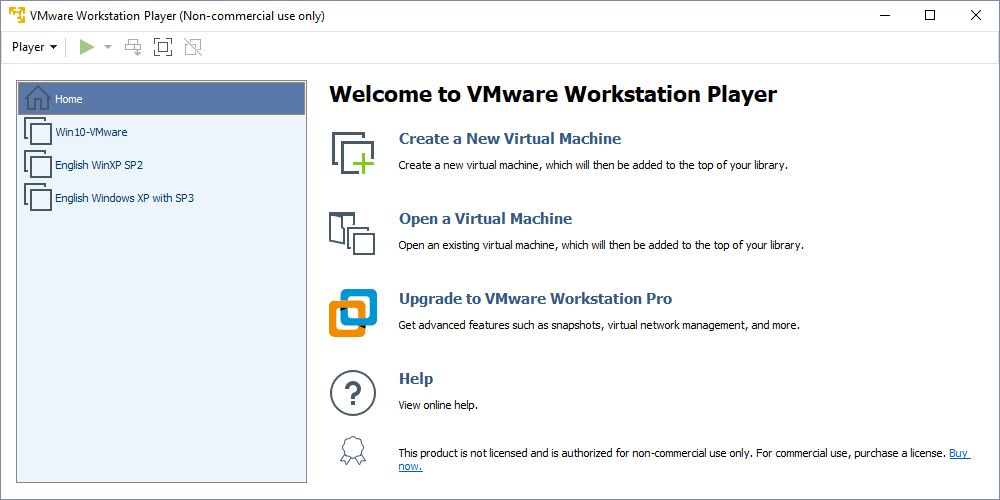Click the Workstation Pro orange-blue logo
1000x500 pixels.
353,312
